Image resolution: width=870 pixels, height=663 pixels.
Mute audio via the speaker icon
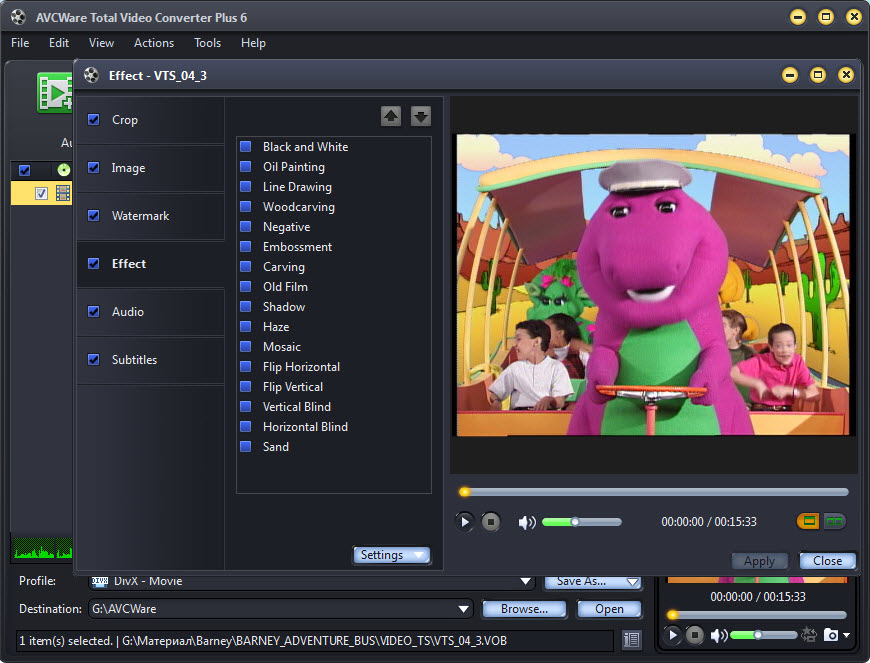tap(527, 521)
